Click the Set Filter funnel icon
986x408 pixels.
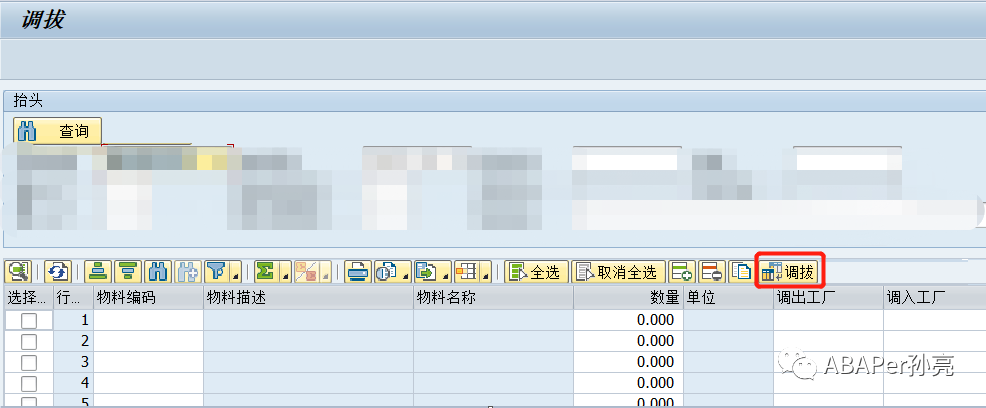point(218,272)
